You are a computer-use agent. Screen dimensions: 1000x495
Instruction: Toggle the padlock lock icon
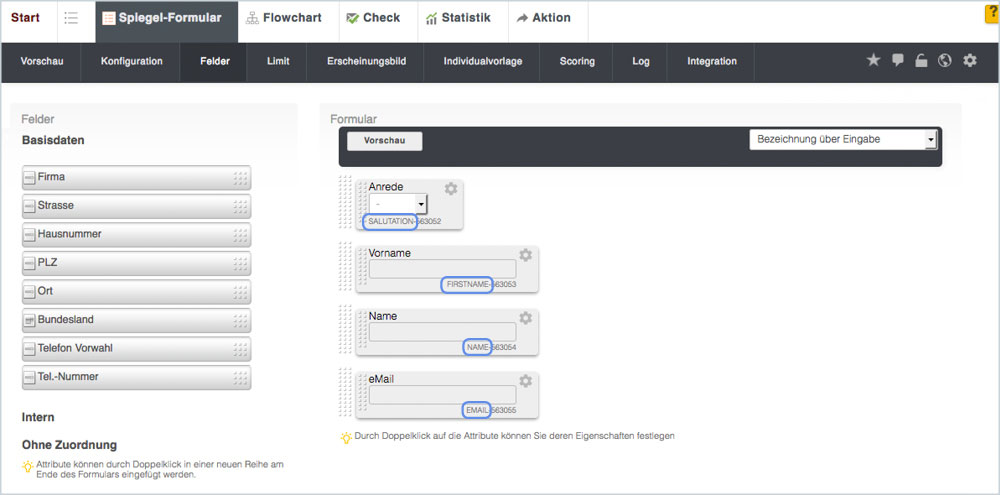(921, 61)
